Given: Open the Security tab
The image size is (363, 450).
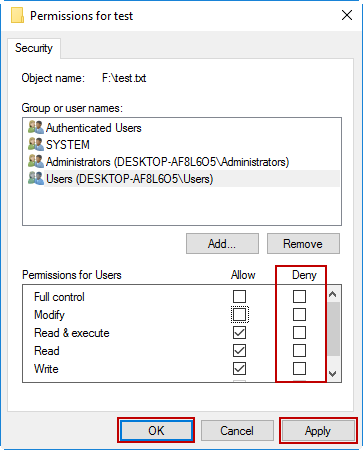Looking at the screenshot, I should (x=34, y=48).
